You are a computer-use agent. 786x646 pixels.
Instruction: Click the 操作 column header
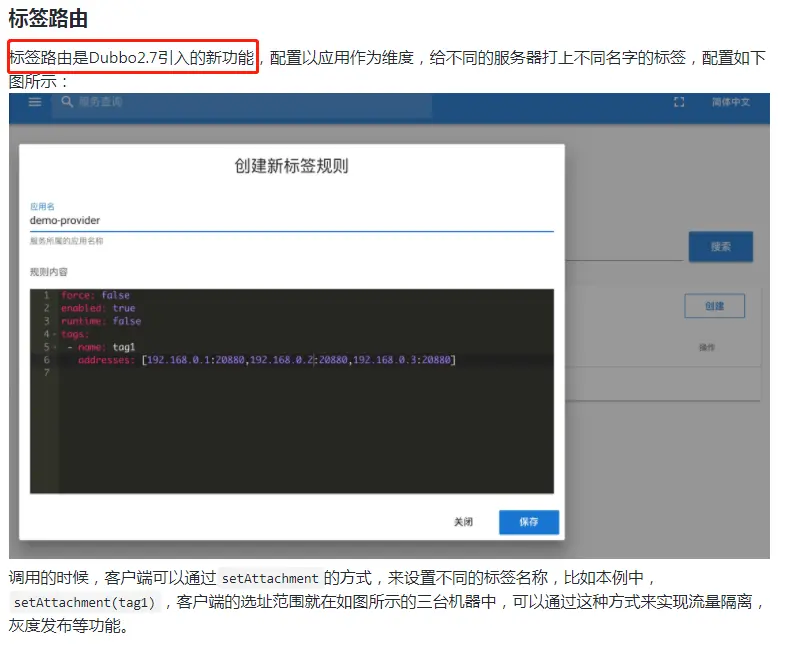[707, 347]
